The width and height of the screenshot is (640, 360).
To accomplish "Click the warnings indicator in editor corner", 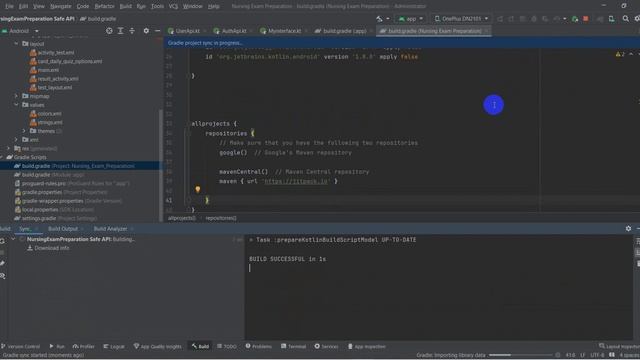I will click(620, 54).
